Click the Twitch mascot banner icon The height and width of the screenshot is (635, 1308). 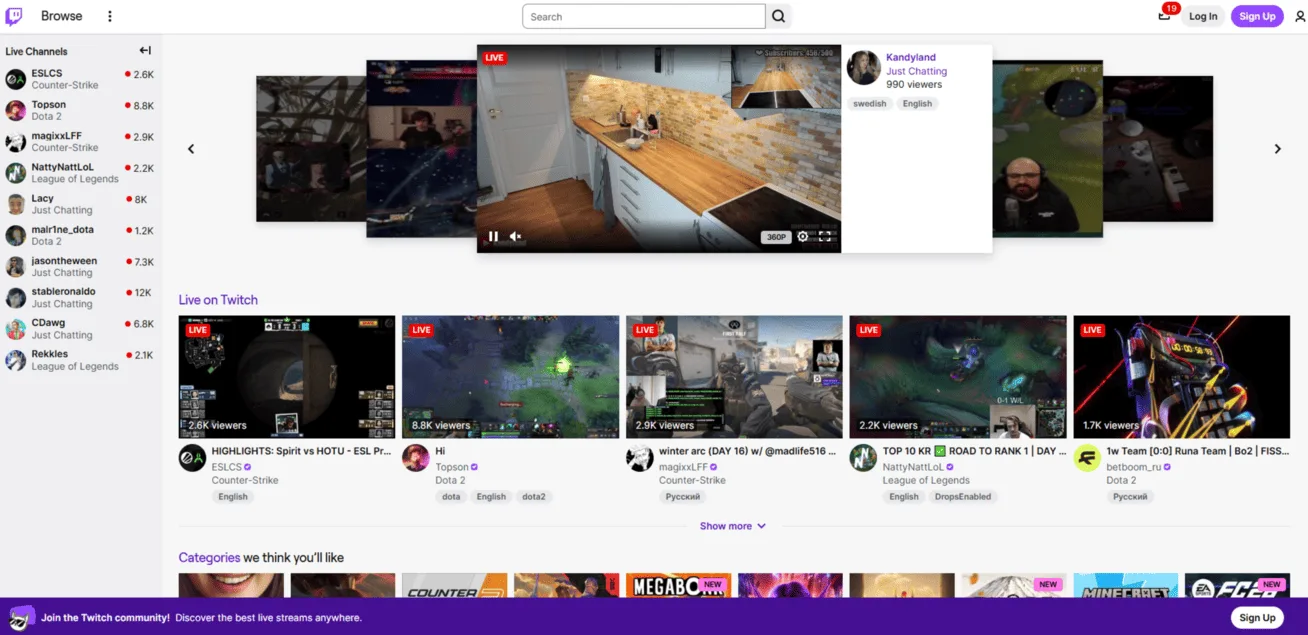pos(22,617)
